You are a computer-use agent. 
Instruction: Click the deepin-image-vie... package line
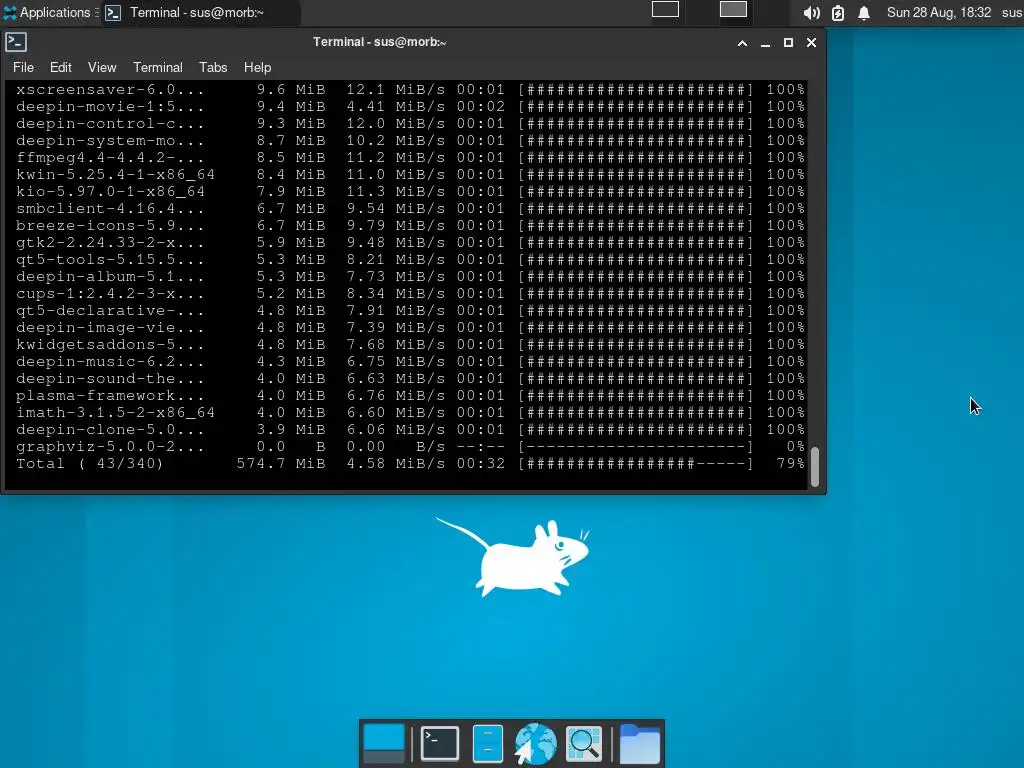[410, 327]
